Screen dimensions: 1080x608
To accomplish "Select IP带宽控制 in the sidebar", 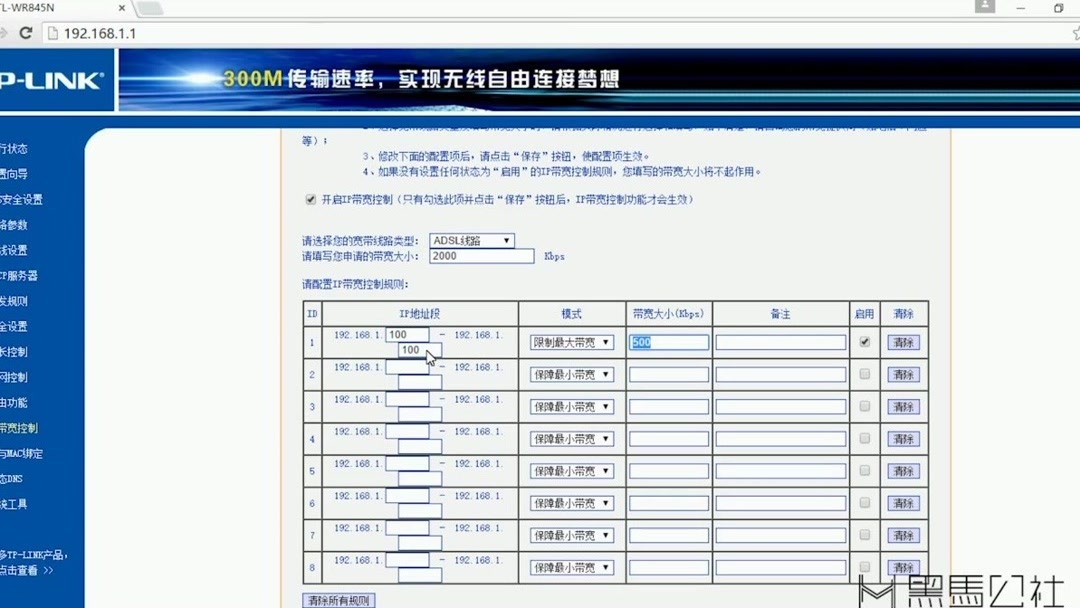I will [x=18, y=427].
